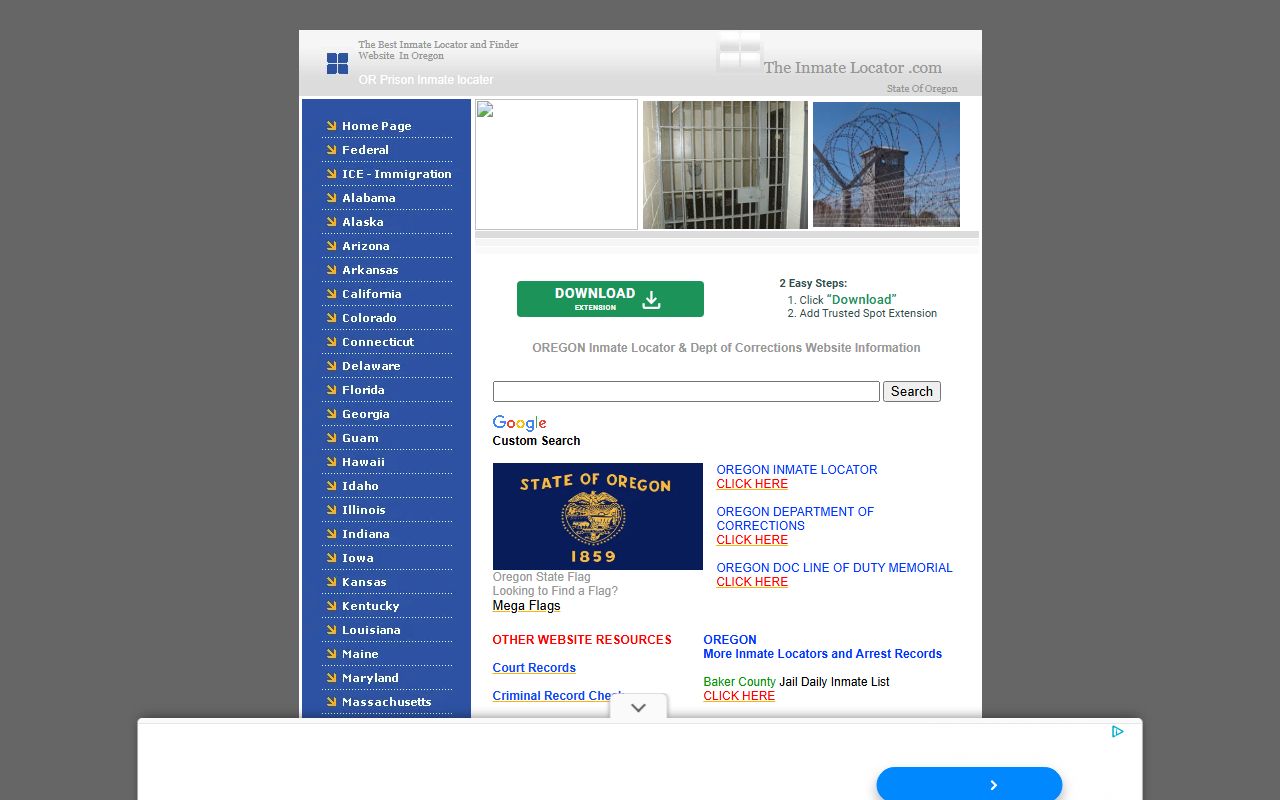Click the broken image placeholder in banner
The width and height of the screenshot is (1280, 800).
coord(556,164)
